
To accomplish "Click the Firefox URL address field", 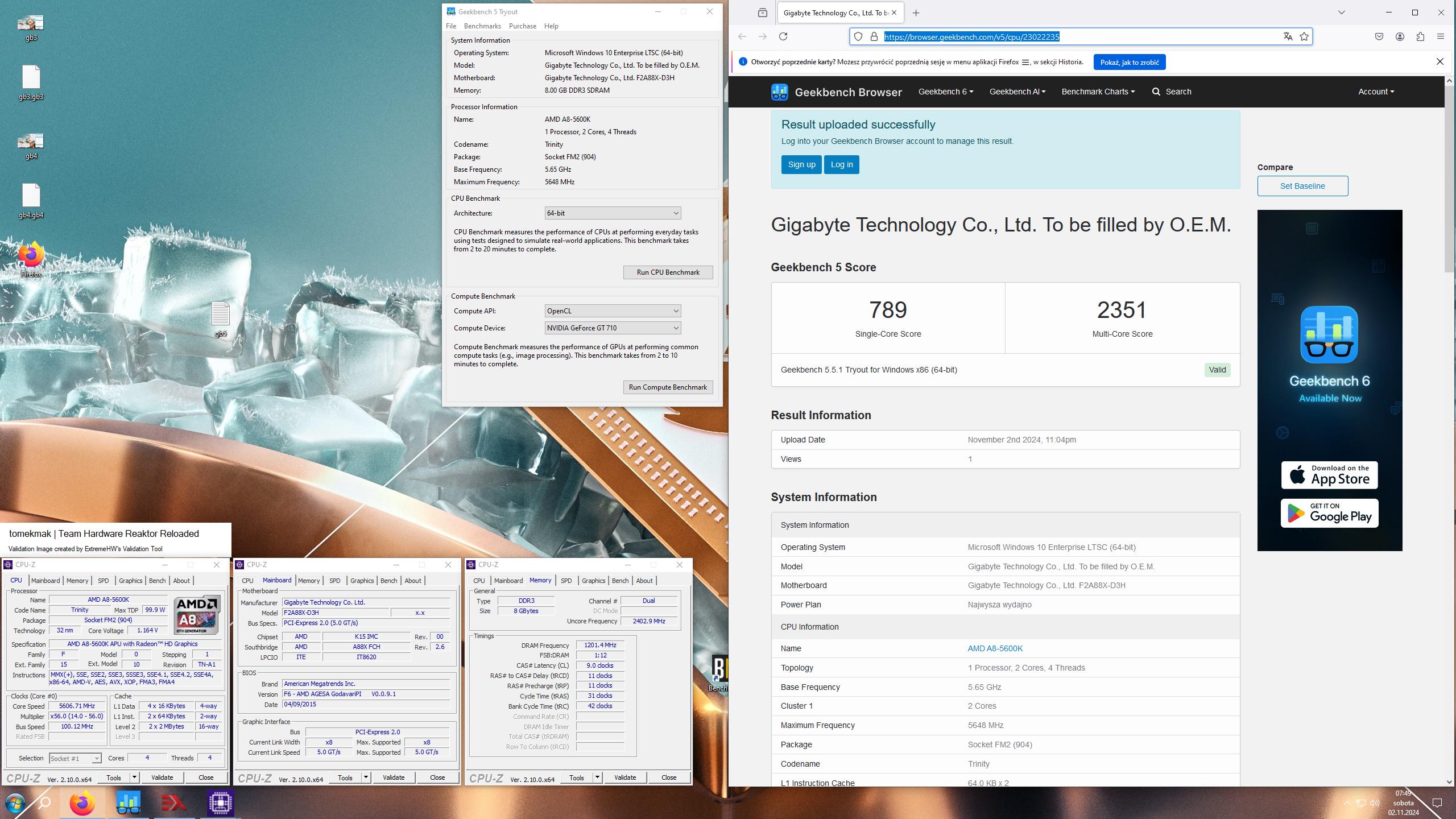I will [1081, 36].
